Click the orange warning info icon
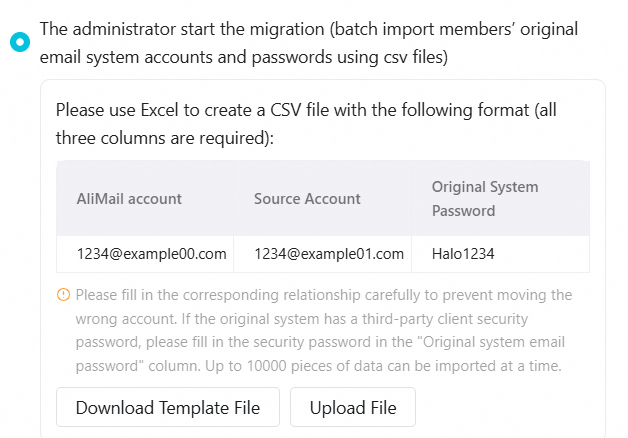This screenshot has height=438, width=628. click(63, 295)
